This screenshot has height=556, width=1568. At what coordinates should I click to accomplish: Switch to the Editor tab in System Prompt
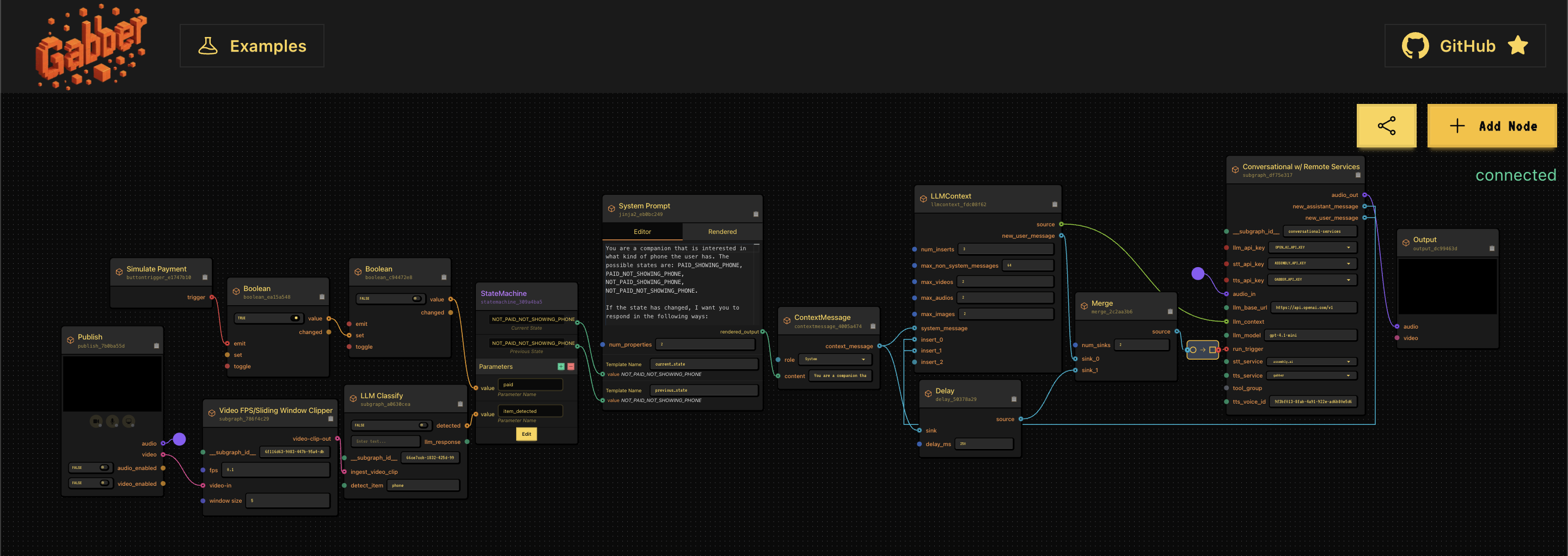click(642, 232)
